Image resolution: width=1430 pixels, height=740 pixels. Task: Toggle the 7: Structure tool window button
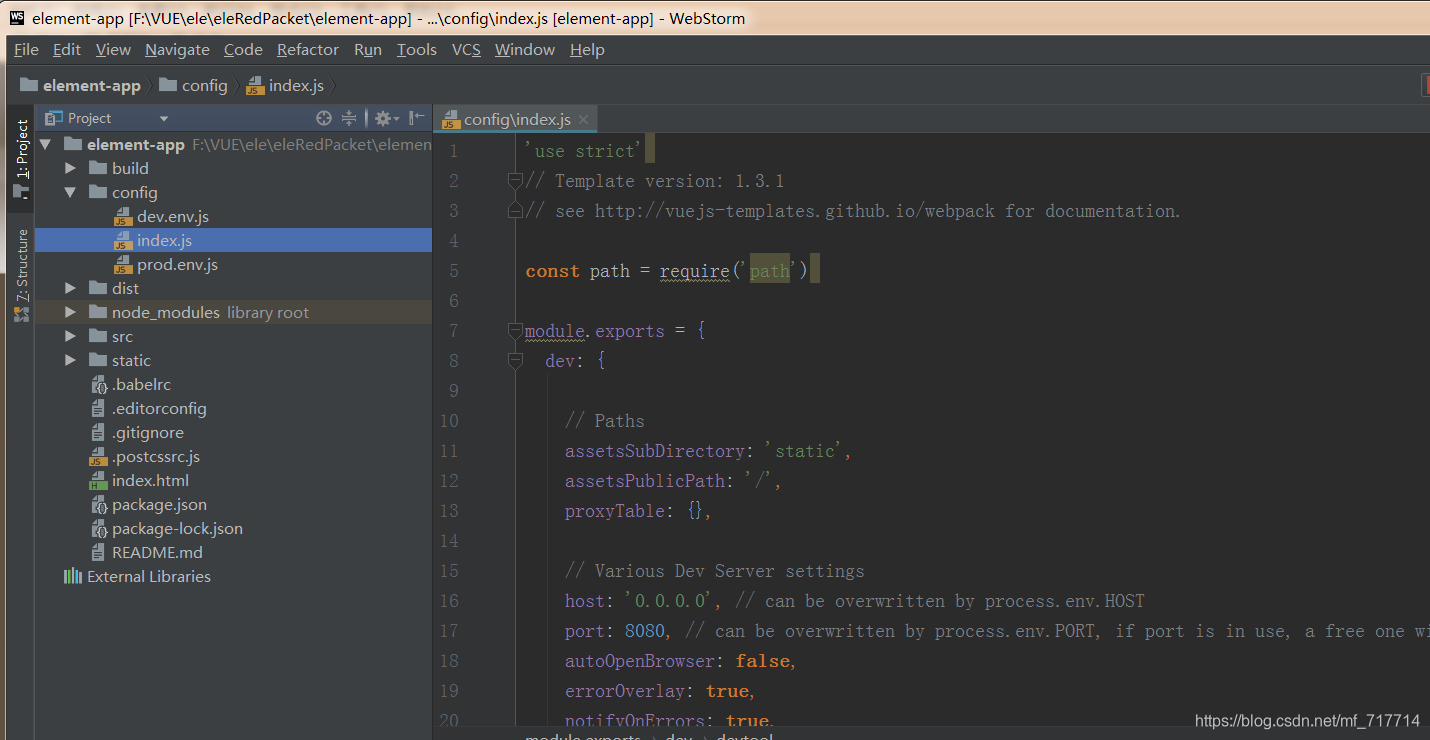point(21,275)
